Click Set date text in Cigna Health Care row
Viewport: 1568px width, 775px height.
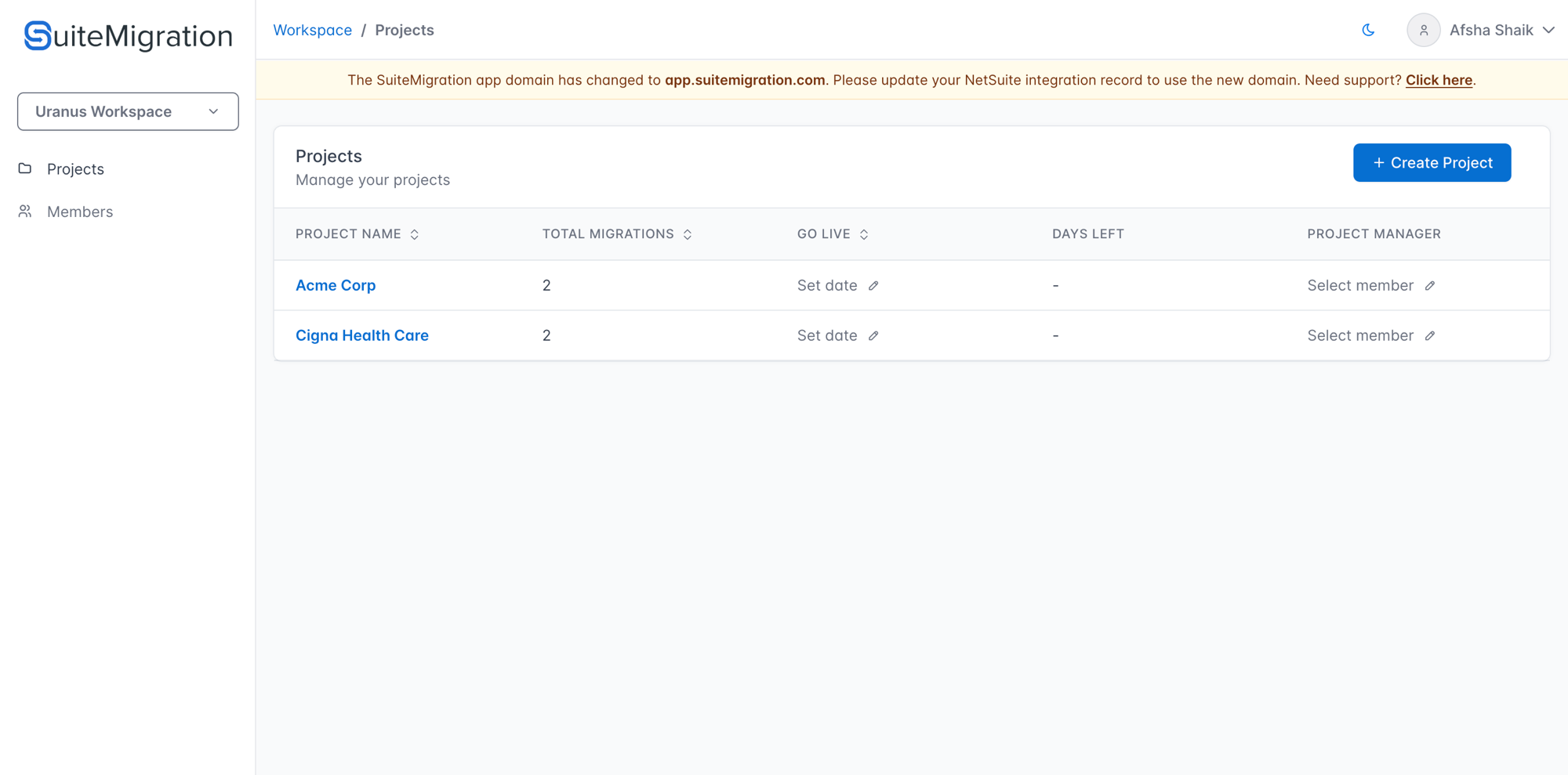pos(827,335)
